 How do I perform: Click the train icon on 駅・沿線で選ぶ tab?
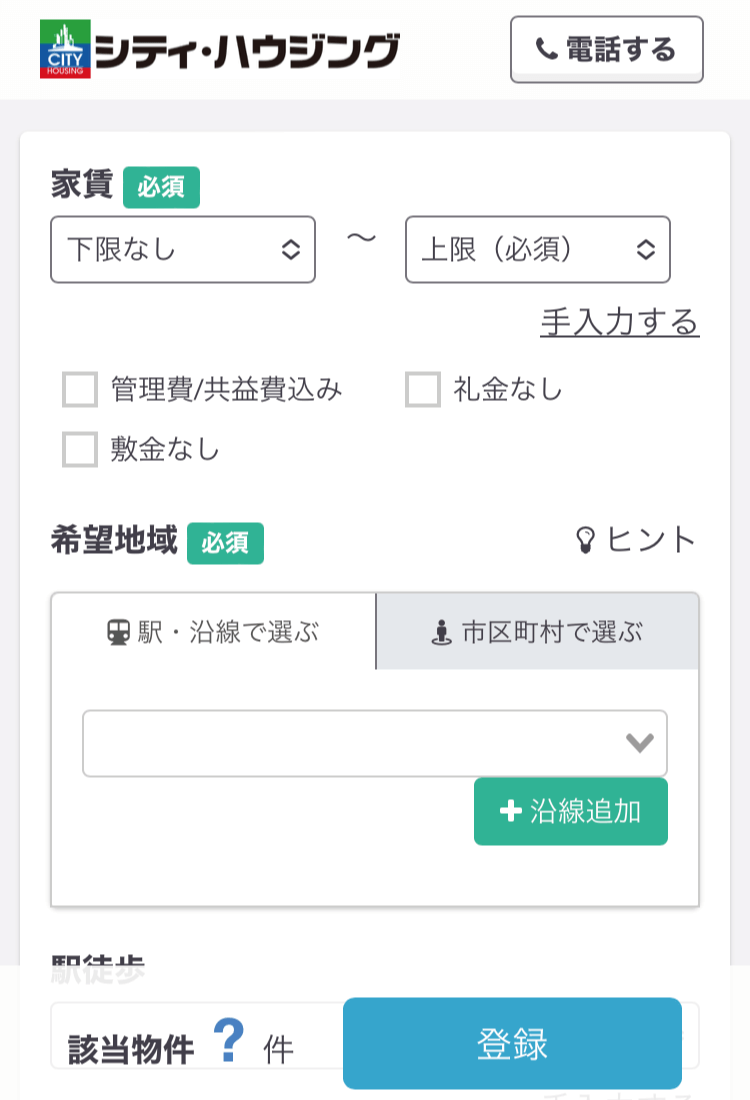pos(117,631)
